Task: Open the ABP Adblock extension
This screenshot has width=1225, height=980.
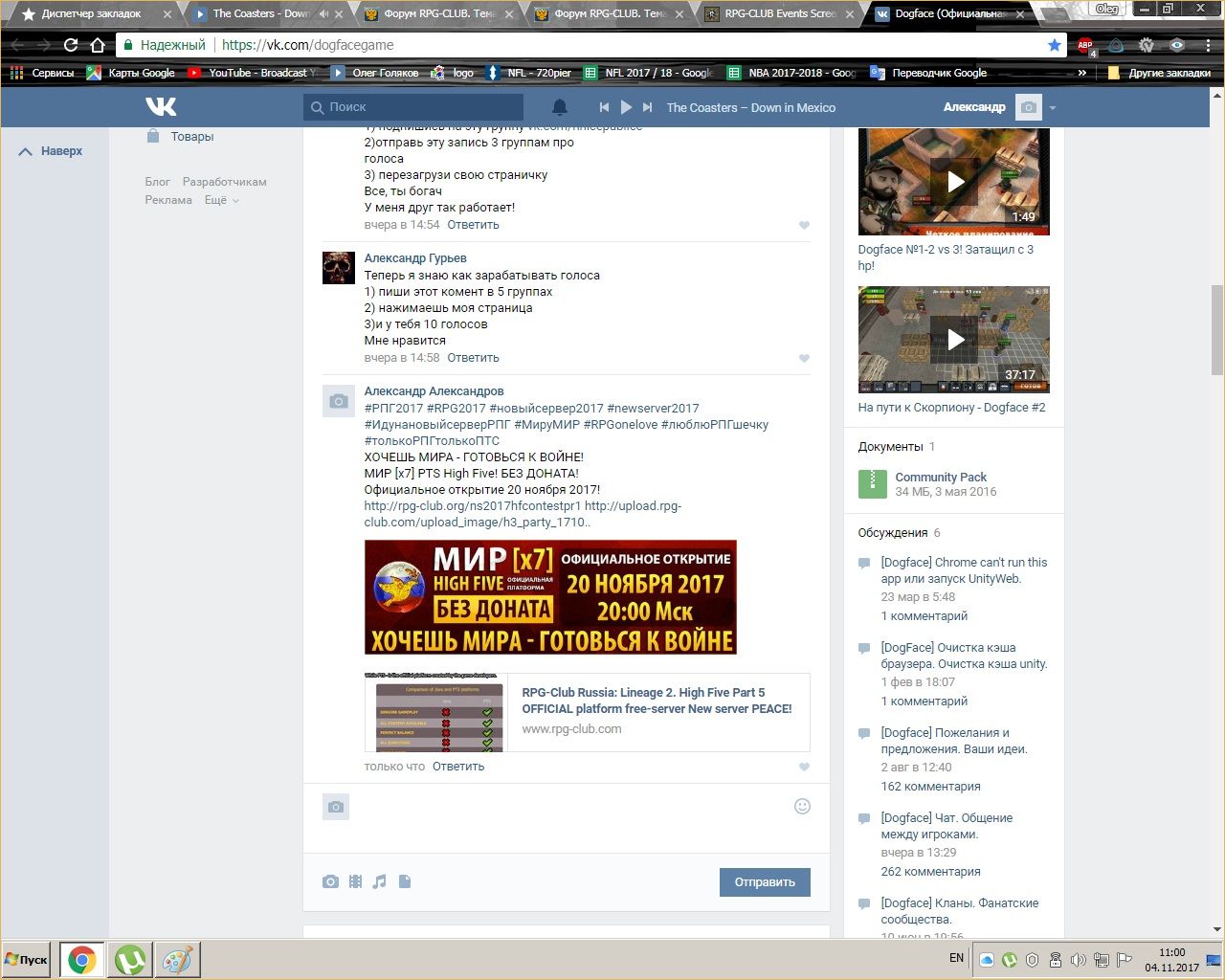Action: [x=1085, y=45]
